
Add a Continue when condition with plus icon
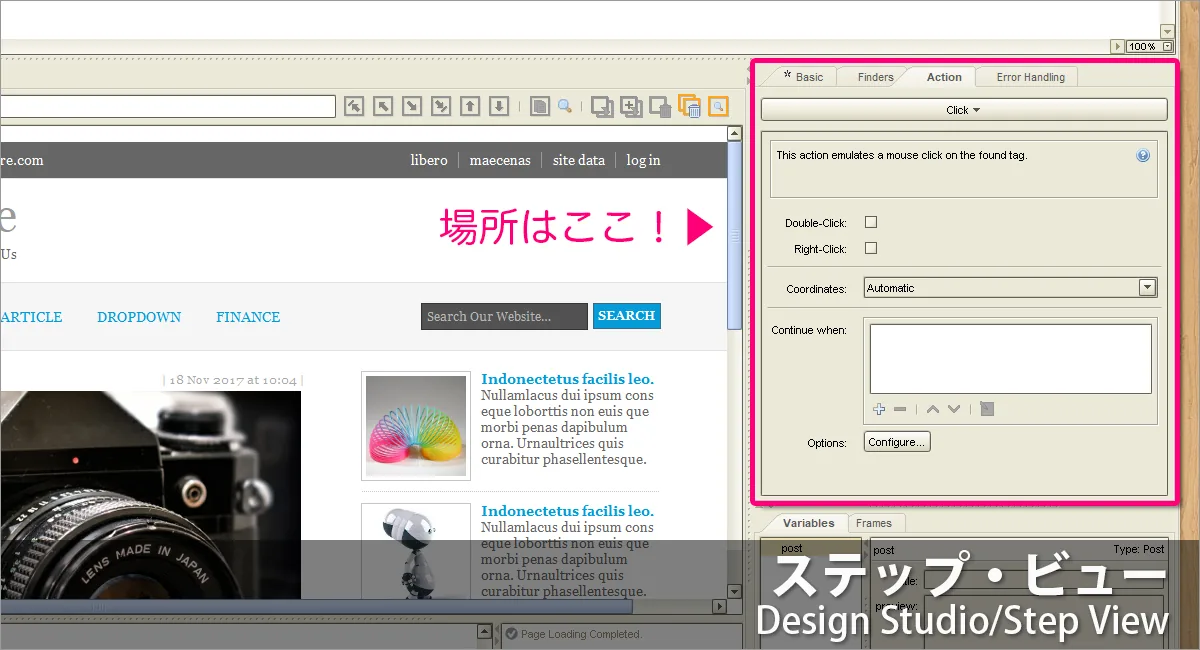[x=879, y=409]
